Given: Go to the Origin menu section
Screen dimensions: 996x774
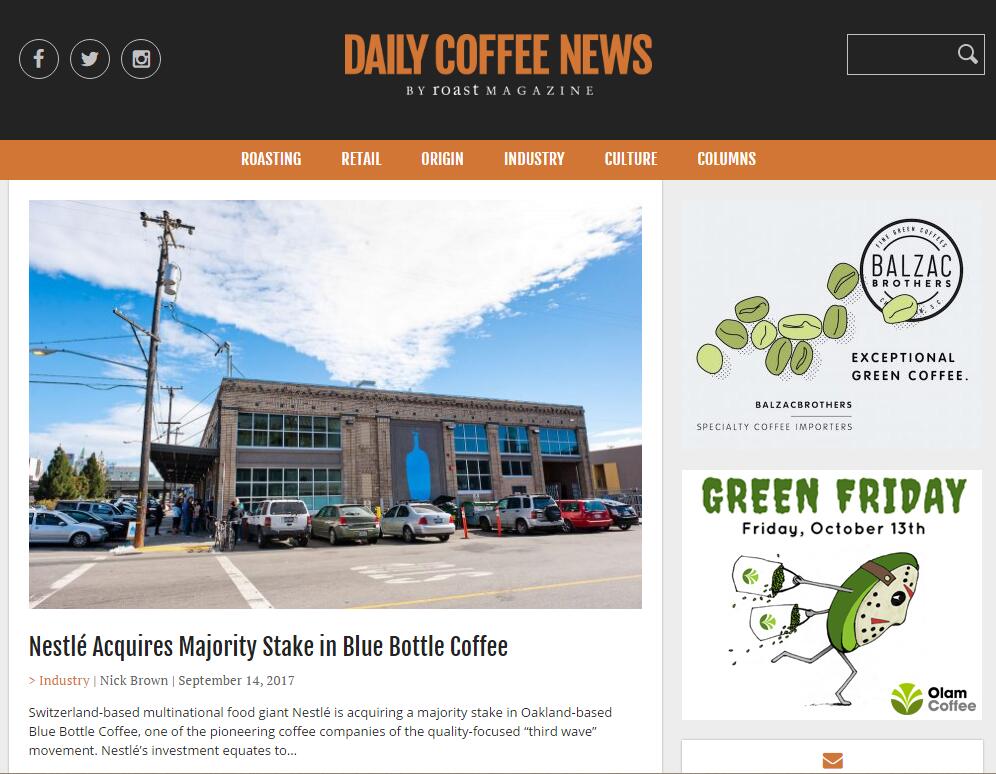Looking at the screenshot, I should (442, 159).
